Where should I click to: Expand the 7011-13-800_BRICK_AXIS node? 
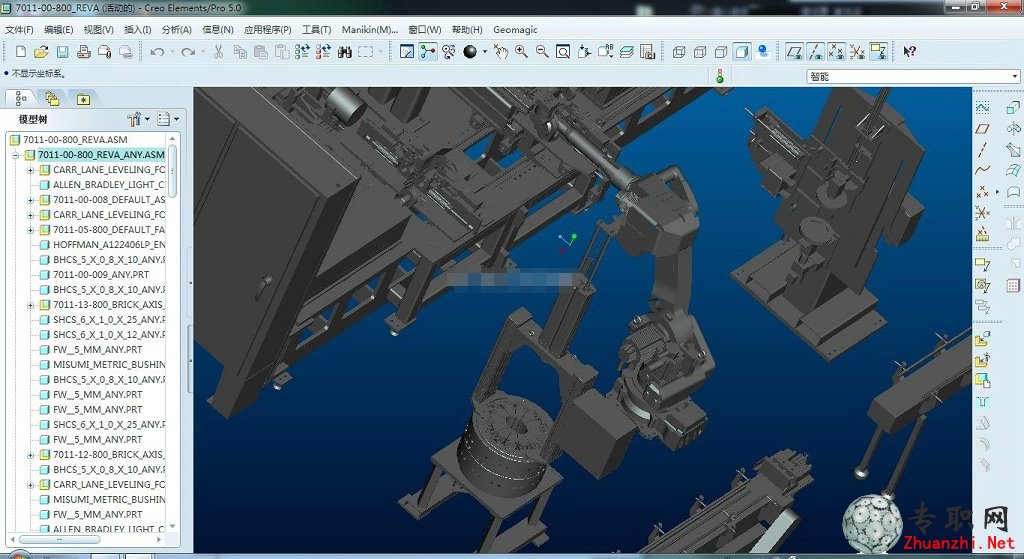click(x=30, y=305)
